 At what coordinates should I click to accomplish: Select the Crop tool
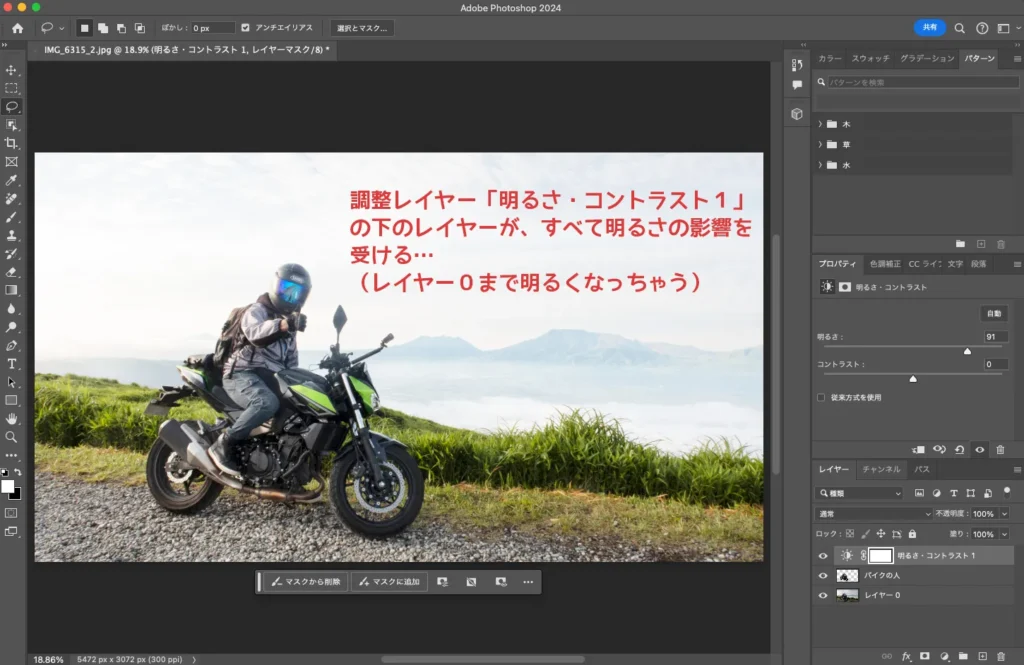12,143
